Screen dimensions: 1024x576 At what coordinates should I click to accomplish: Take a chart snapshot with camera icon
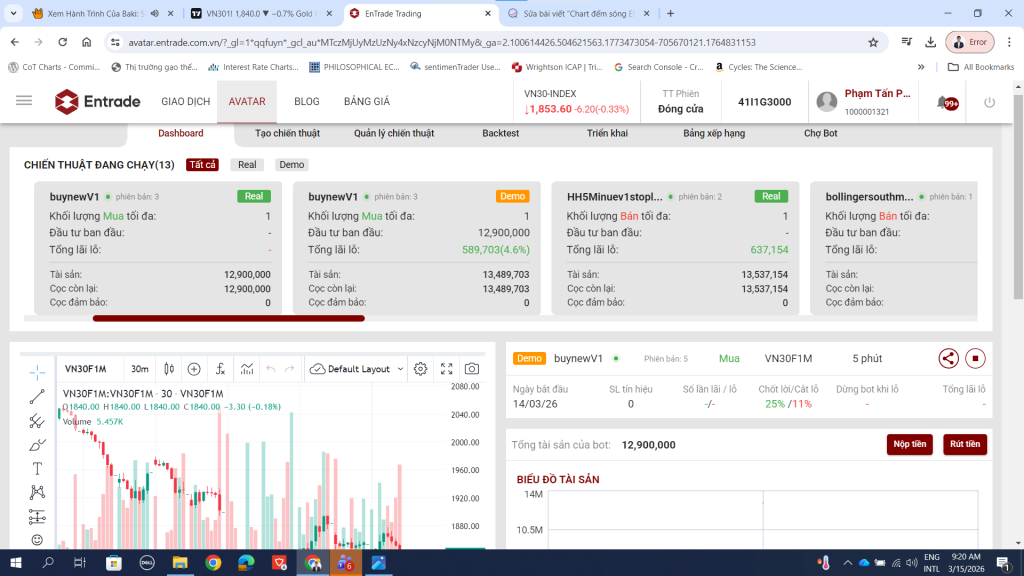472,369
